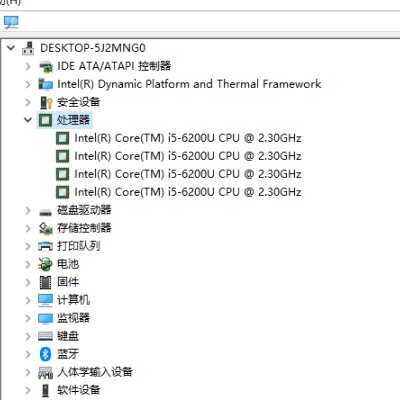Click the second i5-6200U processor icon
The image size is (400, 400).
point(62,156)
